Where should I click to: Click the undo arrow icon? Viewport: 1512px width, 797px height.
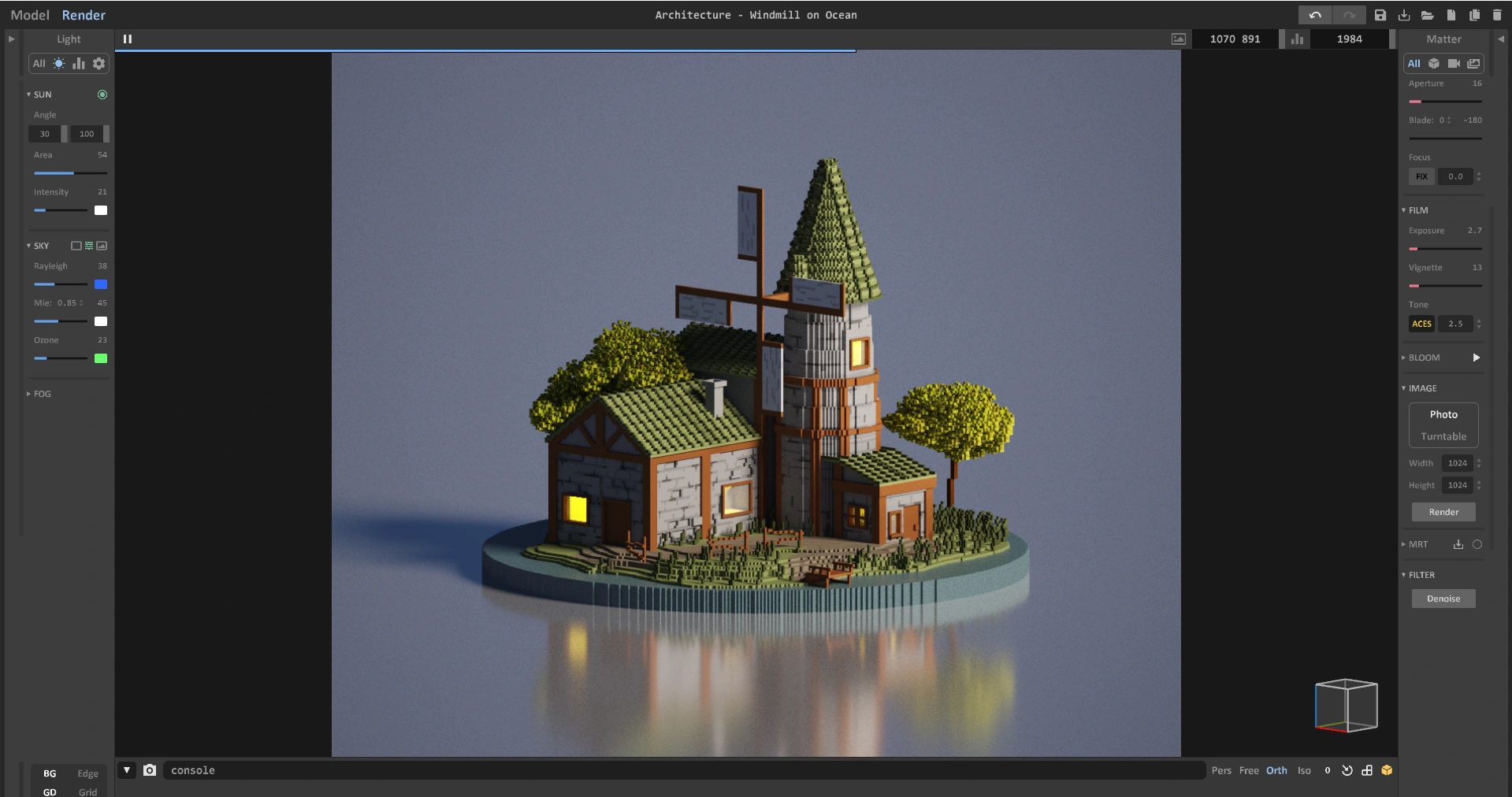click(1314, 15)
